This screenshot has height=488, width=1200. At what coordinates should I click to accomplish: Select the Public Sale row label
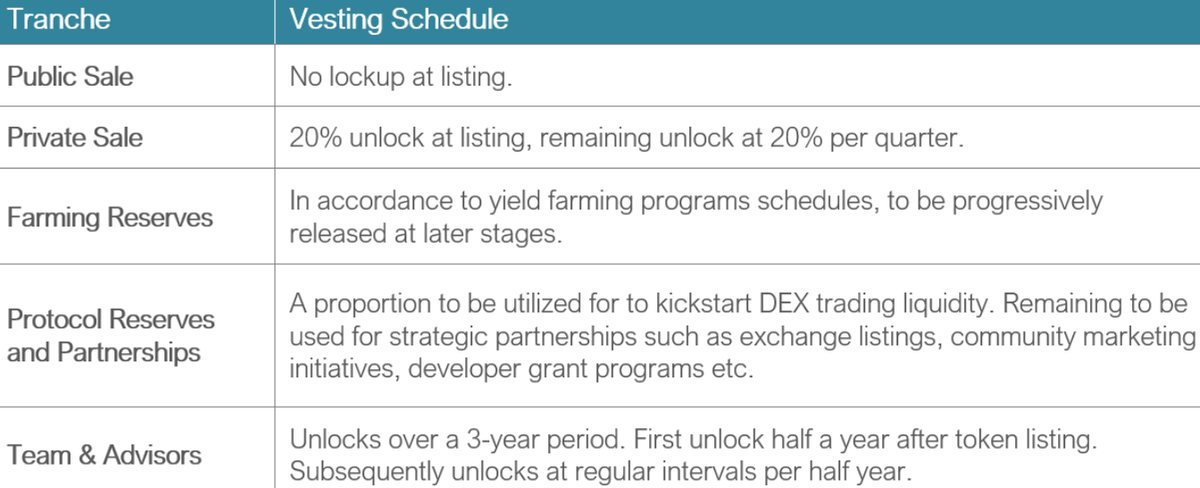point(70,77)
